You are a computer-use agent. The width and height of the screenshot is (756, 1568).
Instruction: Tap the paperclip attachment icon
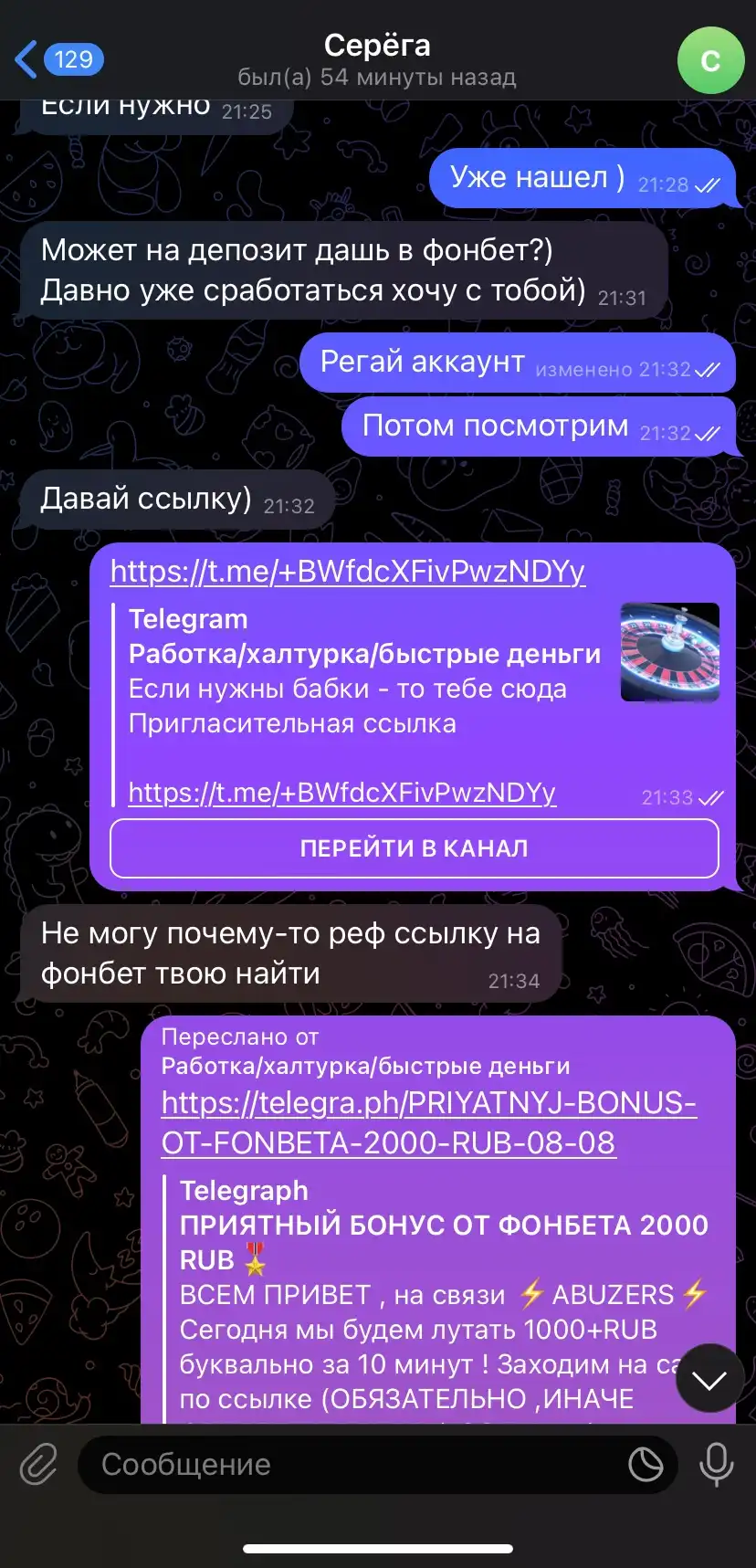click(x=38, y=1465)
